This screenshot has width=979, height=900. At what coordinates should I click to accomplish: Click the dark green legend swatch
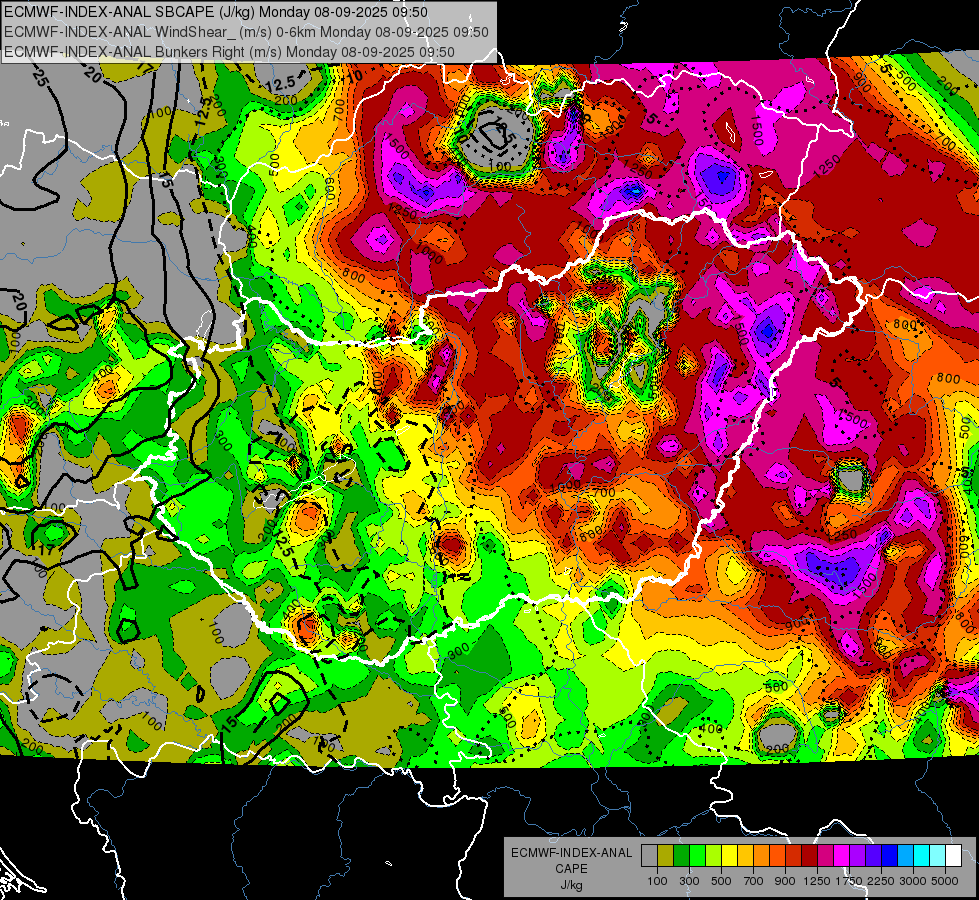click(682, 856)
